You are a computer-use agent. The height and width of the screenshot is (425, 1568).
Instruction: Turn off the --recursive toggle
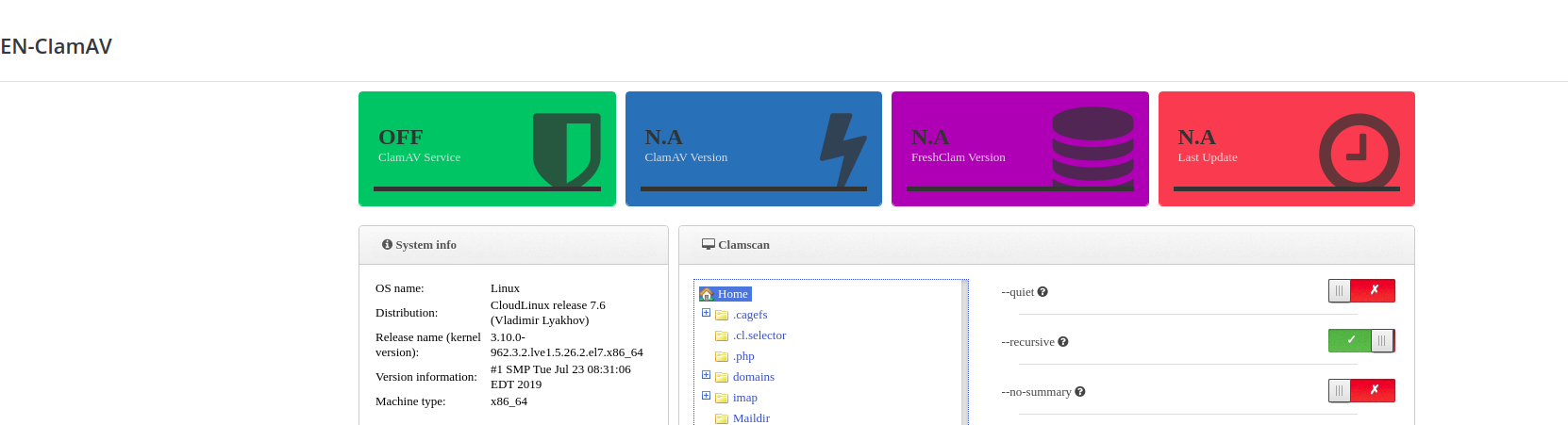pyautogui.click(x=1360, y=341)
